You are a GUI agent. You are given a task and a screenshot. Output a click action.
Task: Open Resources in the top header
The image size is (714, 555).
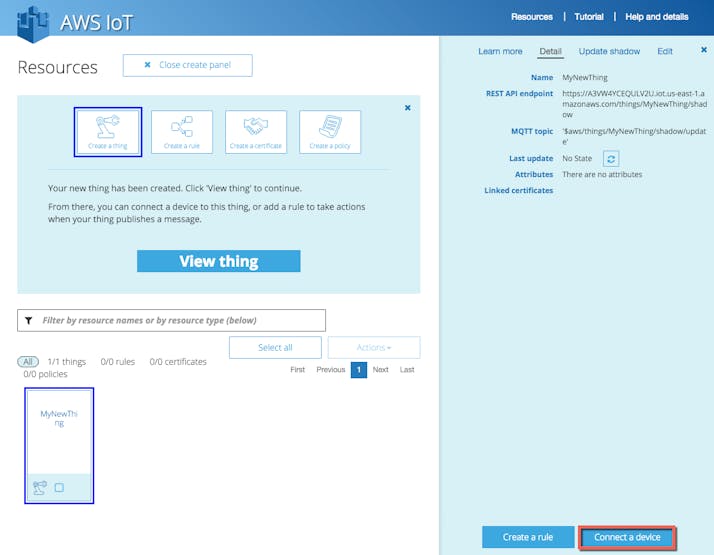tap(531, 17)
